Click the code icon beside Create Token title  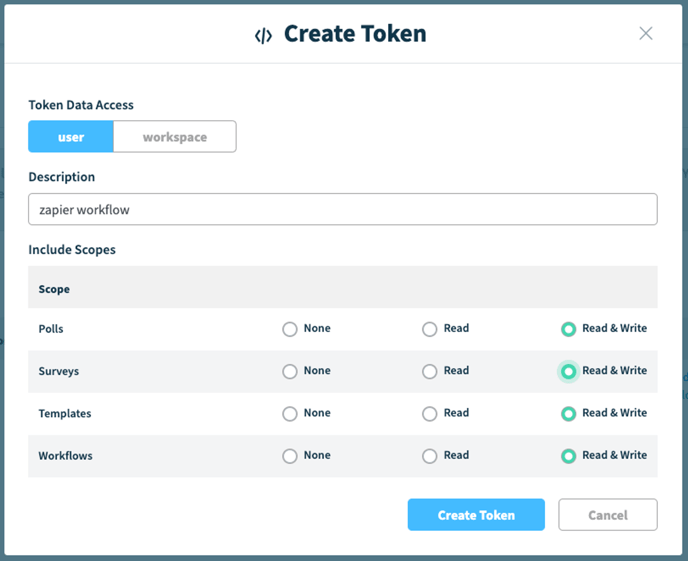click(263, 35)
